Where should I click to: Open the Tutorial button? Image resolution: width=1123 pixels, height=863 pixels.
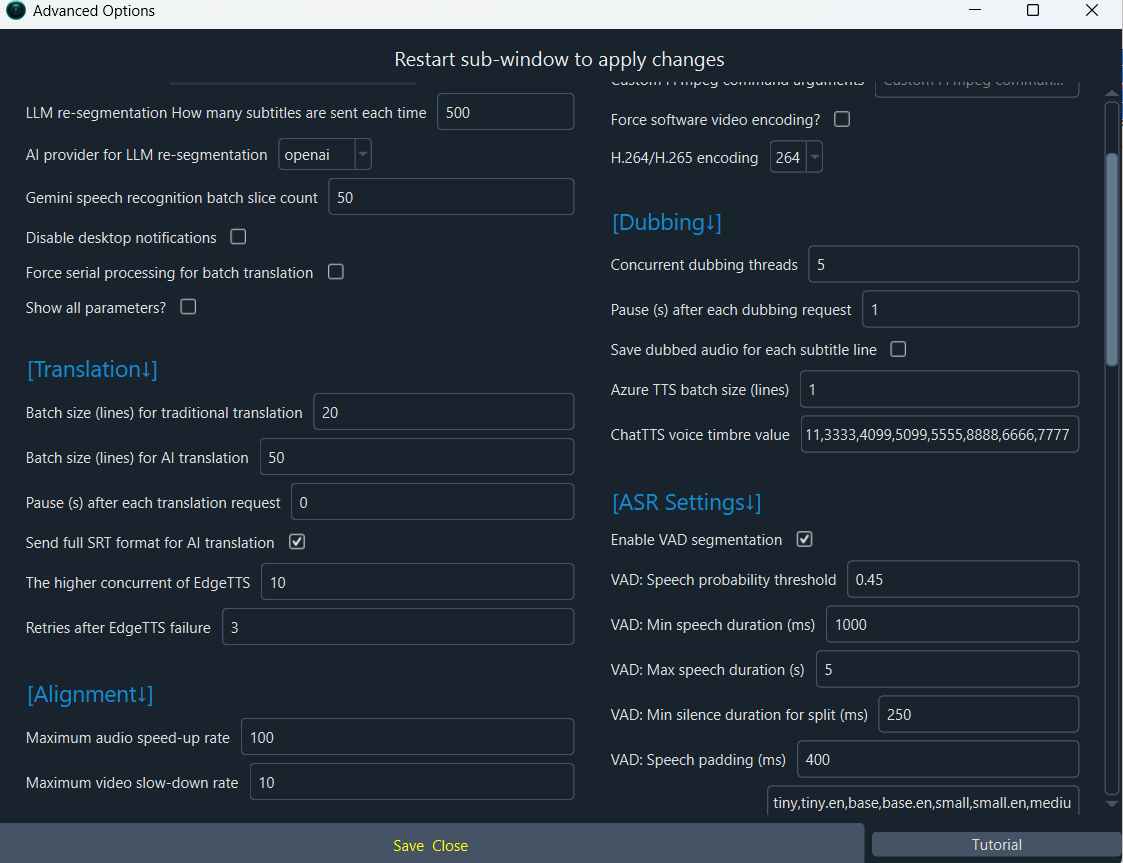coord(996,845)
